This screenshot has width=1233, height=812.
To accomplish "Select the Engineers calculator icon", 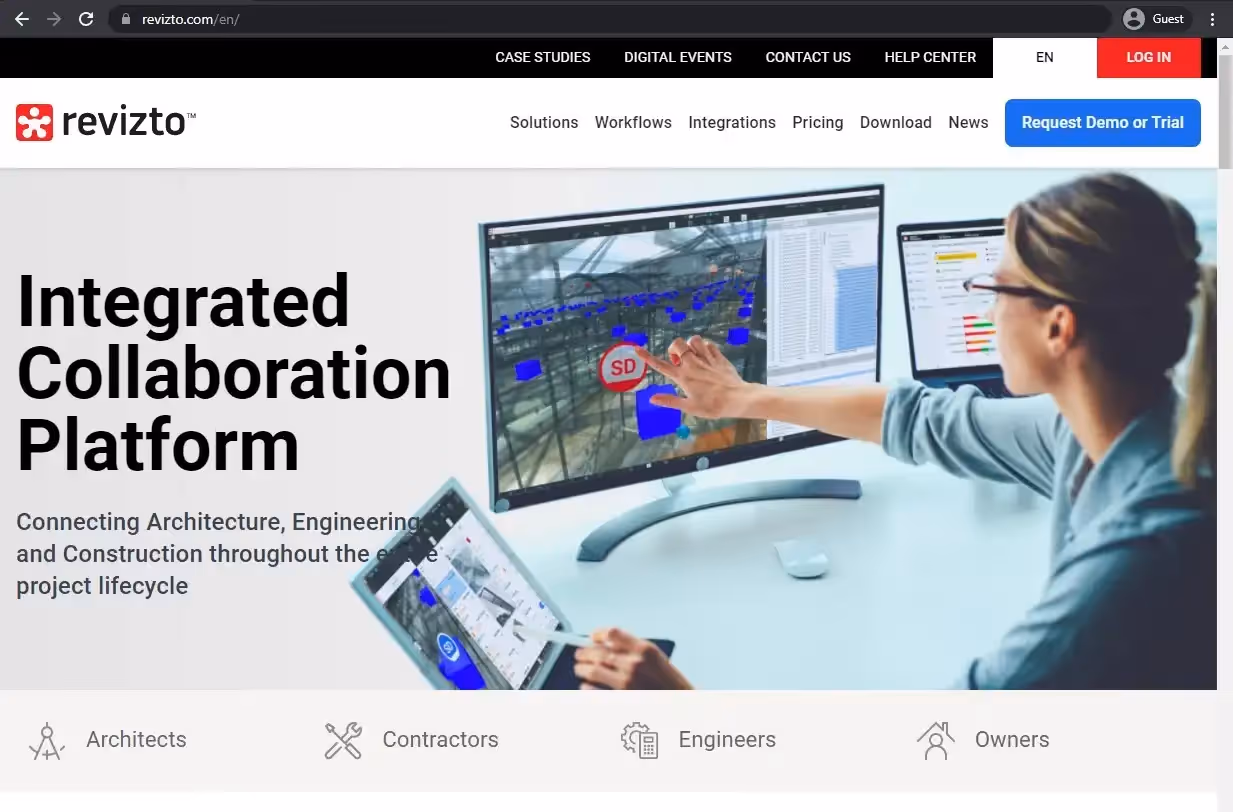I will 640,740.
